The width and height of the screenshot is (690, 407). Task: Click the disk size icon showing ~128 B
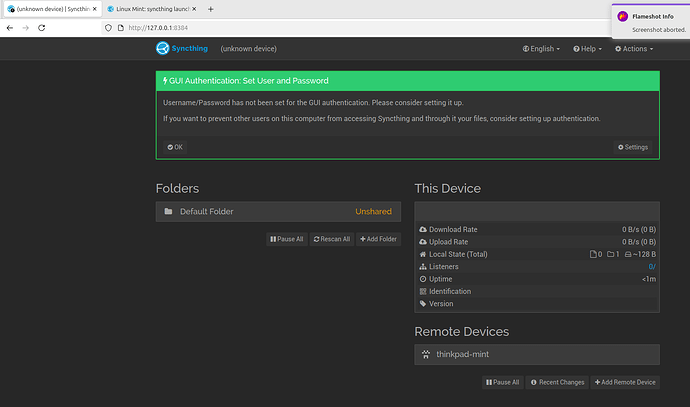coord(628,254)
